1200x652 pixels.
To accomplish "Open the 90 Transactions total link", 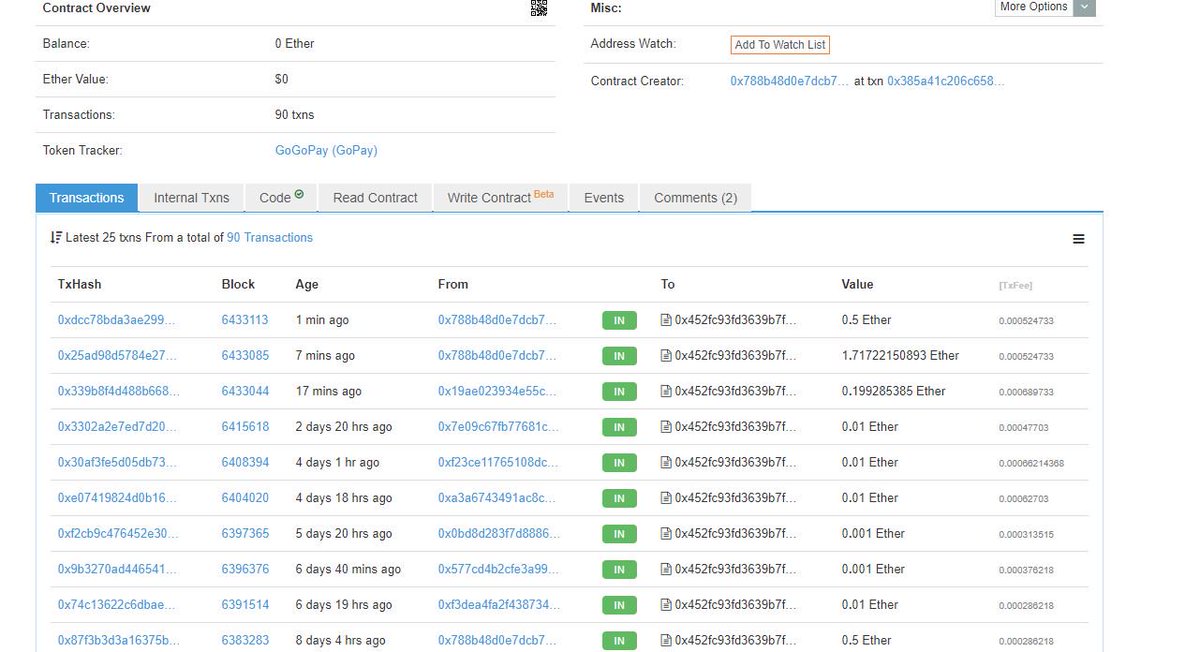I will pyautogui.click(x=270, y=238).
